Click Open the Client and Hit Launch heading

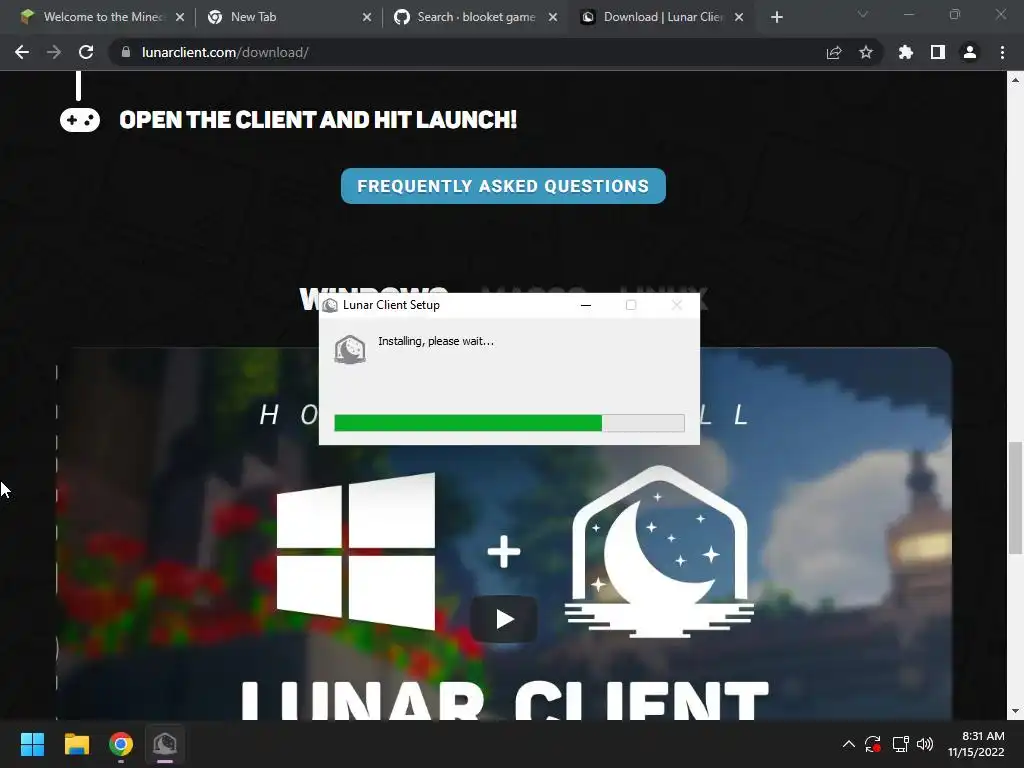tap(318, 120)
